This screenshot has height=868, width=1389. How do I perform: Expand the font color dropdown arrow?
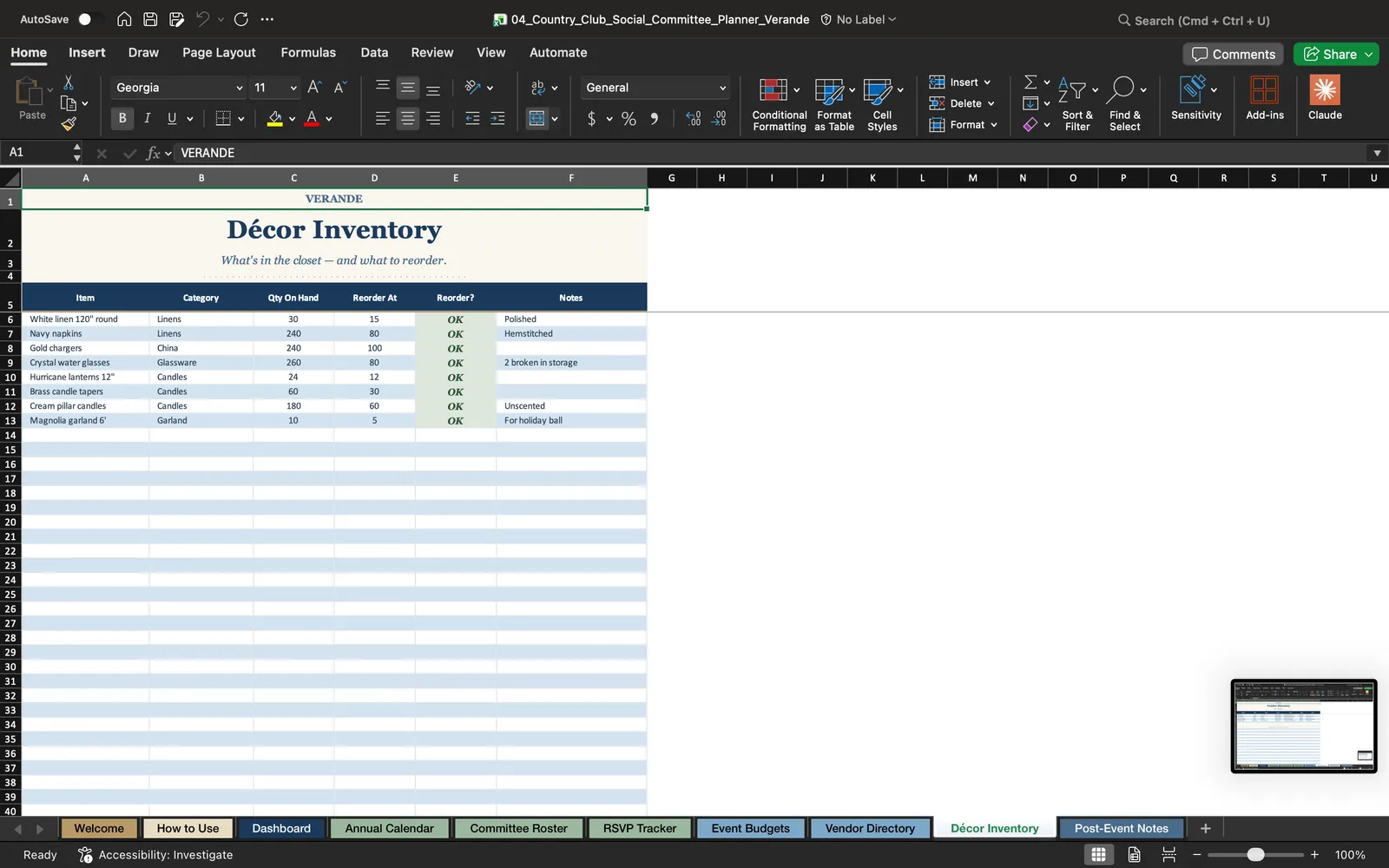[329, 119]
